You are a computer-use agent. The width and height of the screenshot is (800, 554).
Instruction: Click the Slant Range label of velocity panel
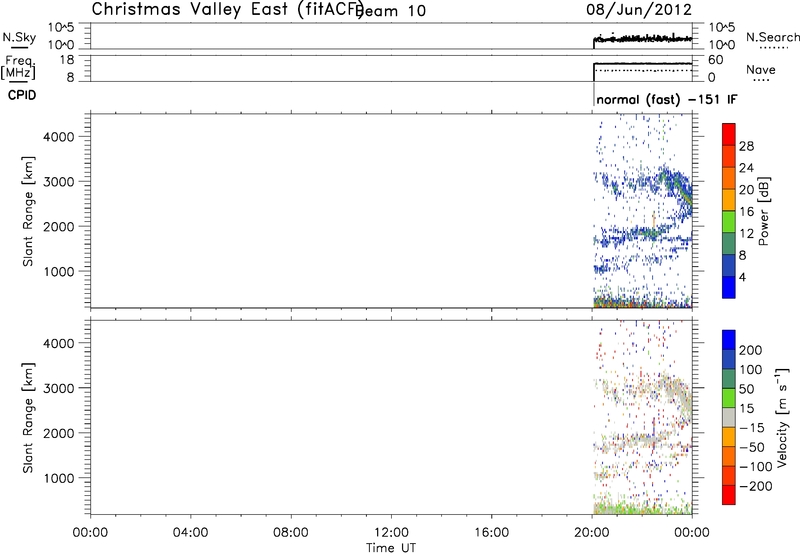[28, 418]
